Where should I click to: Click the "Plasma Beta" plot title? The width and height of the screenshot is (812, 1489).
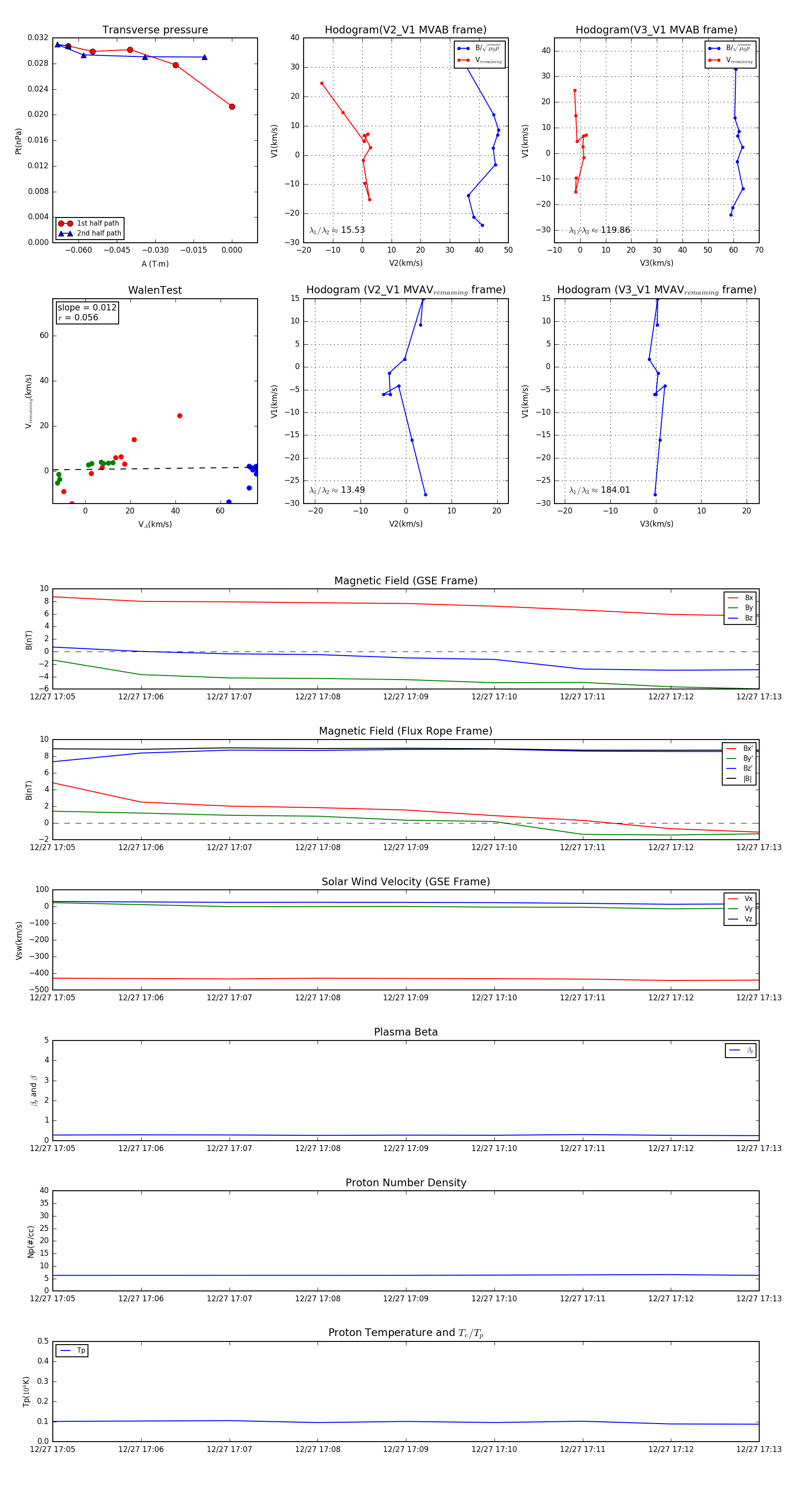(x=406, y=1032)
